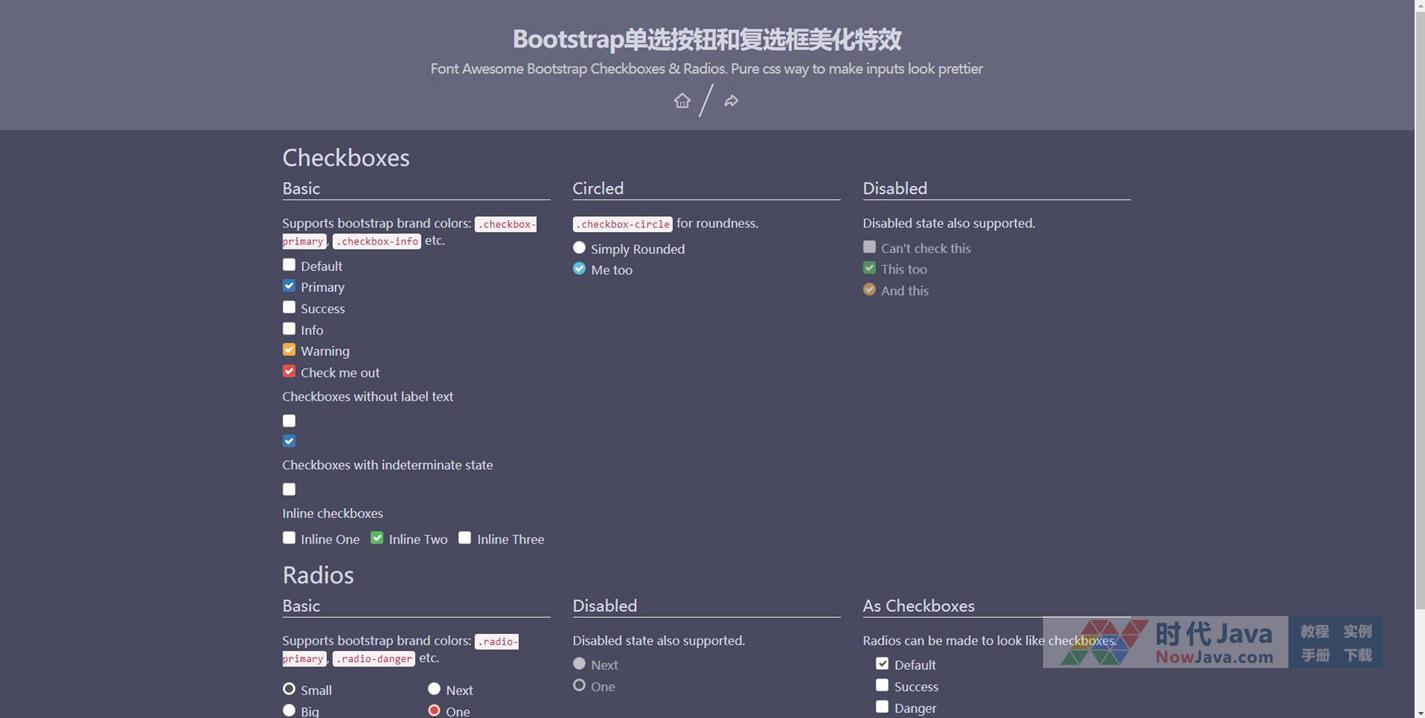The height and width of the screenshot is (718, 1425).
Task: Click the .checkbox-circle code tag
Action: coord(622,224)
